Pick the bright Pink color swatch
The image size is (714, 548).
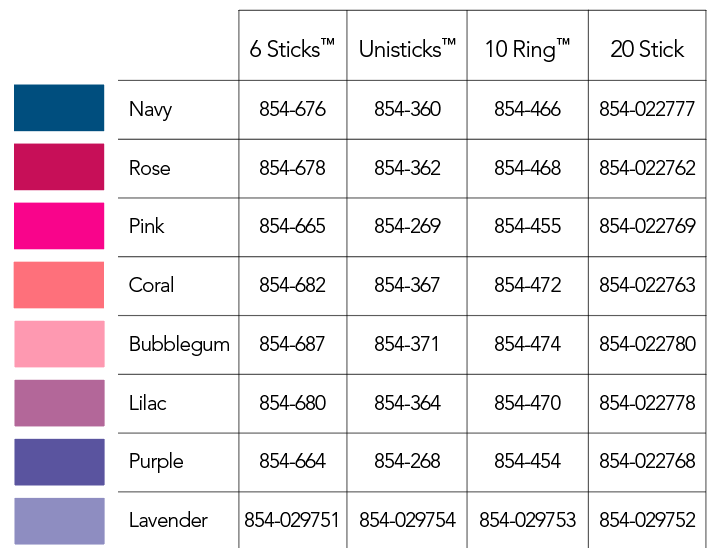click(59, 226)
